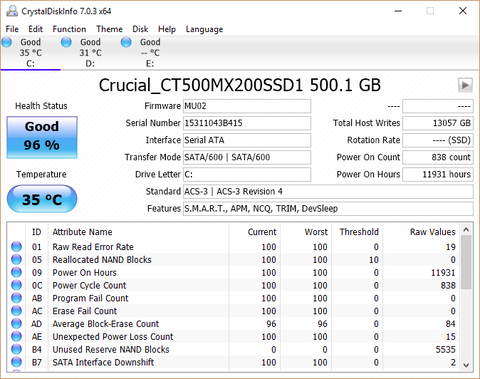Select the Power Cycle Count row
Viewport: 480px width, 379px height.
234,285
